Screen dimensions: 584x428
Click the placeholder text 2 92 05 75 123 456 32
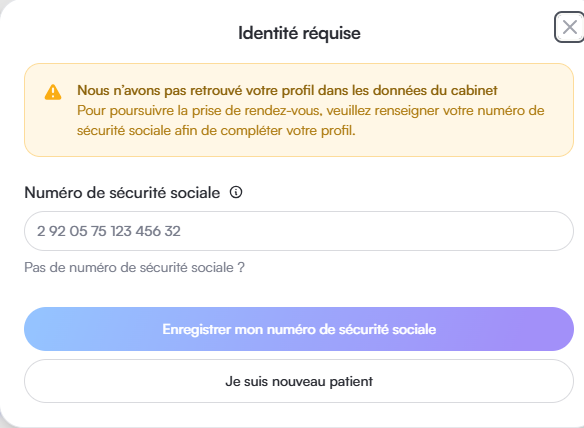pos(109,231)
